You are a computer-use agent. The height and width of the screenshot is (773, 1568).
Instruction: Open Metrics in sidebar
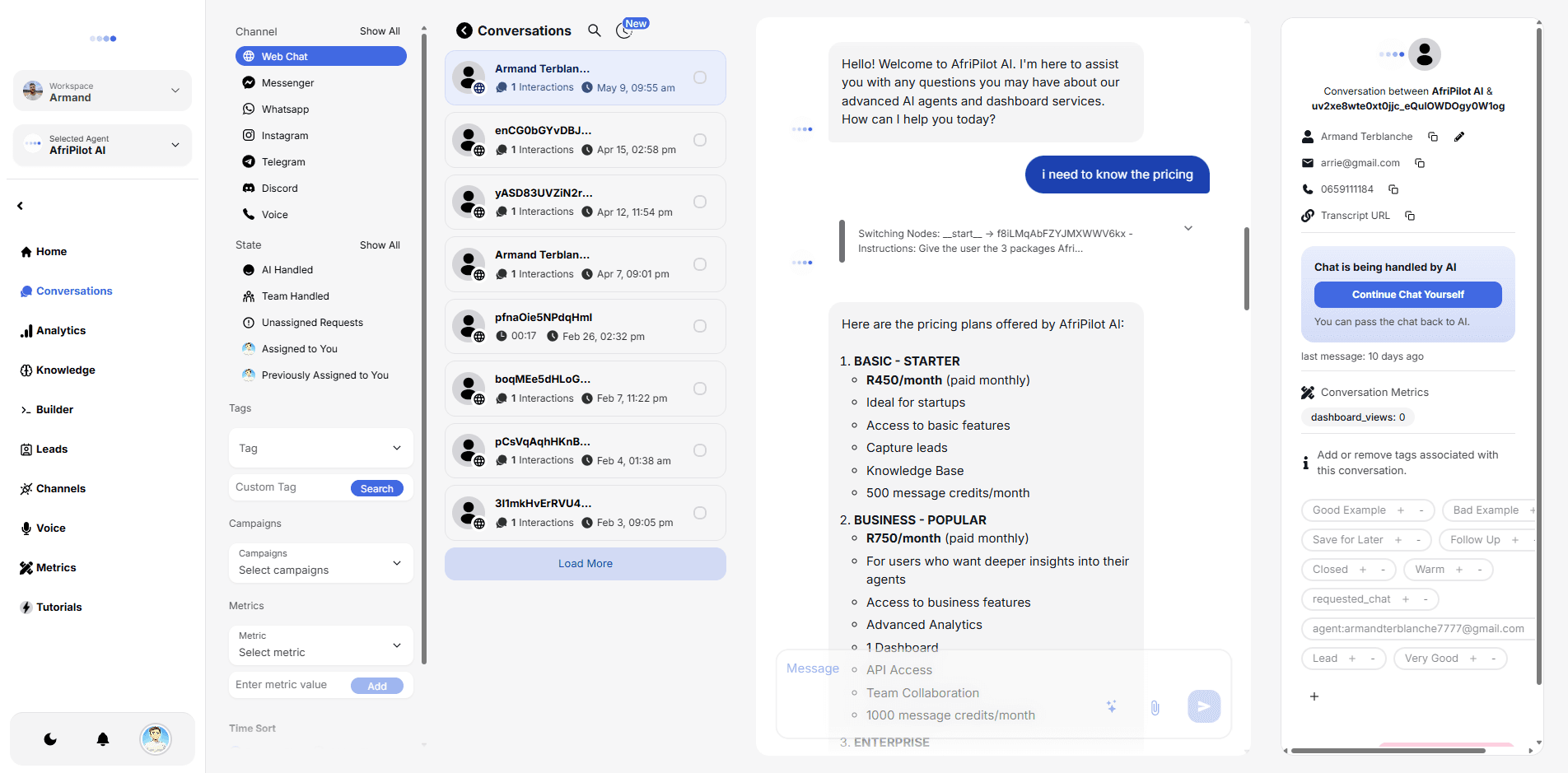click(x=48, y=568)
